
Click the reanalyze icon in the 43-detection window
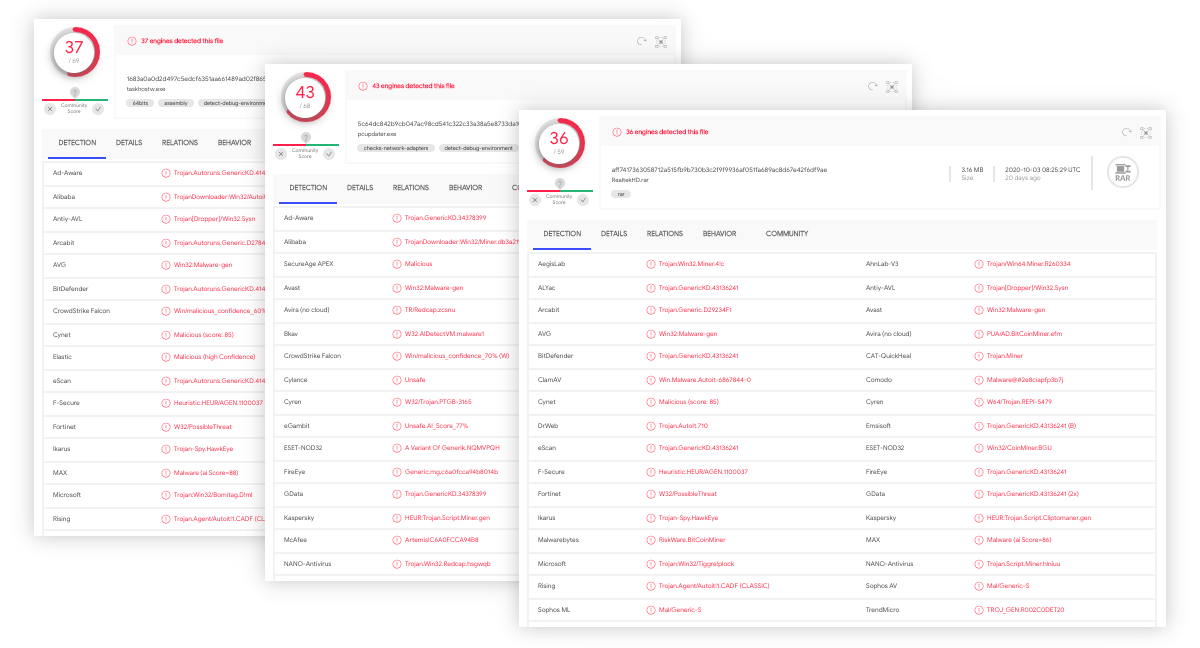click(873, 87)
